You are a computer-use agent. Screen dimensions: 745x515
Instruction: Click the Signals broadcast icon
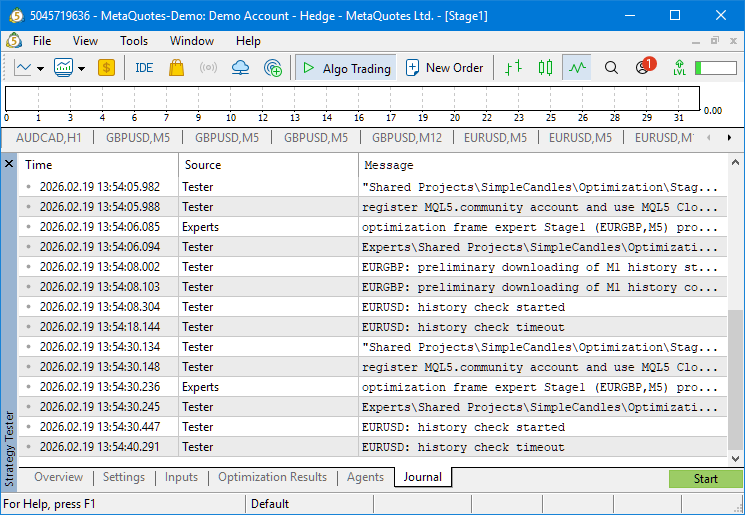(208, 68)
